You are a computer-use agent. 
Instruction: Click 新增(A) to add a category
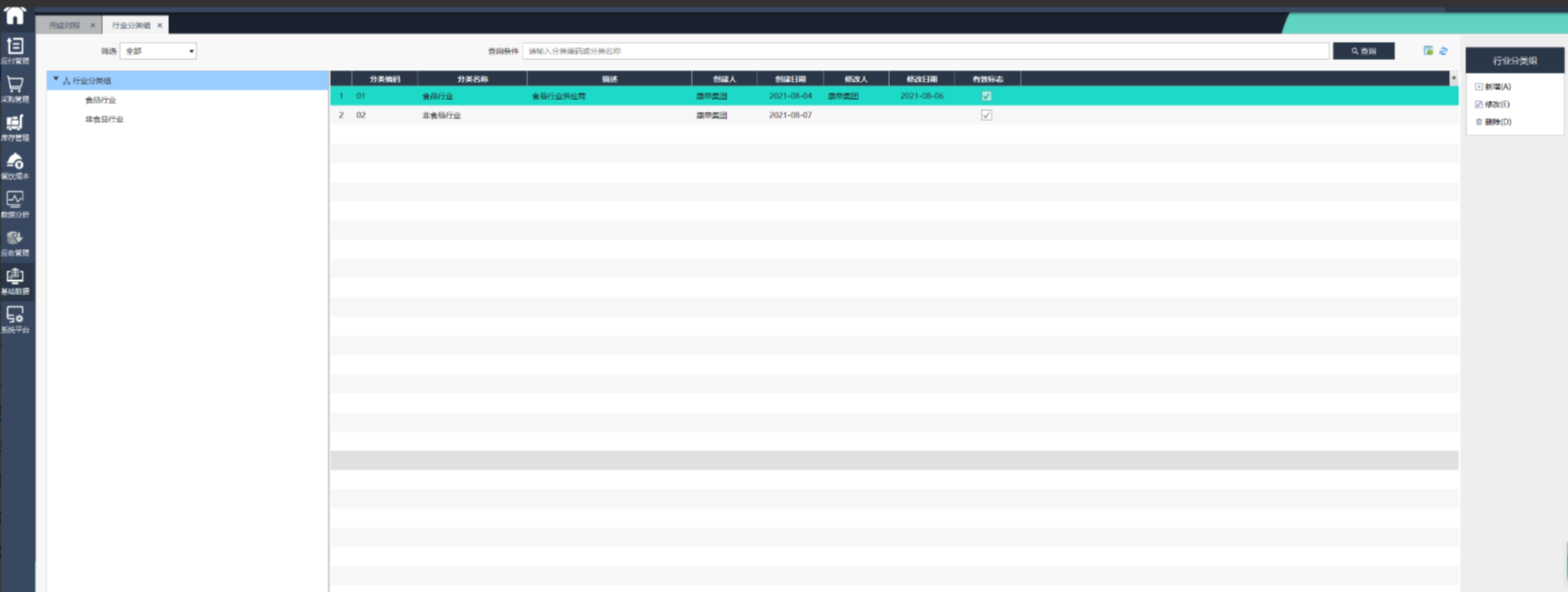pyautogui.click(x=1496, y=87)
